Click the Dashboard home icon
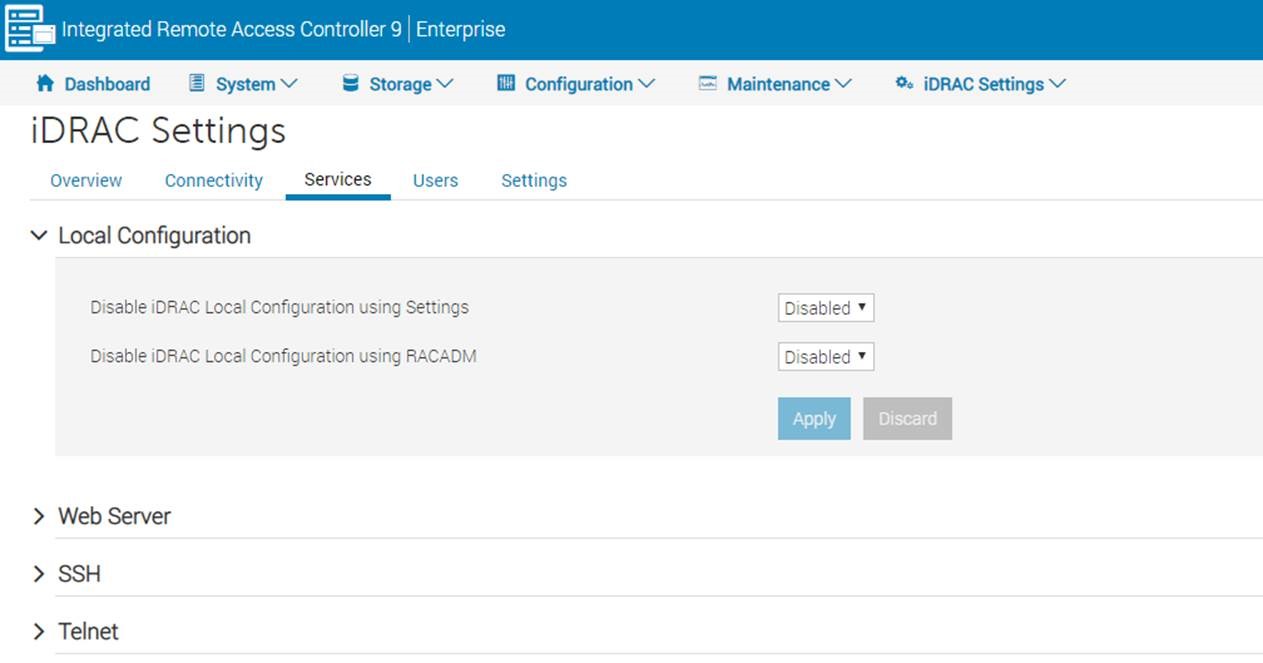The width and height of the screenshot is (1263, 663). pos(44,84)
